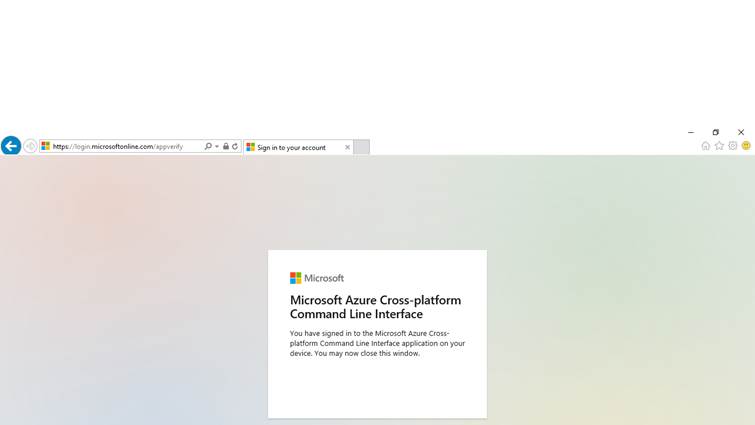The width and height of the screenshot is (755, 425).
Task: Close the browser window
Action: [741, 132]
